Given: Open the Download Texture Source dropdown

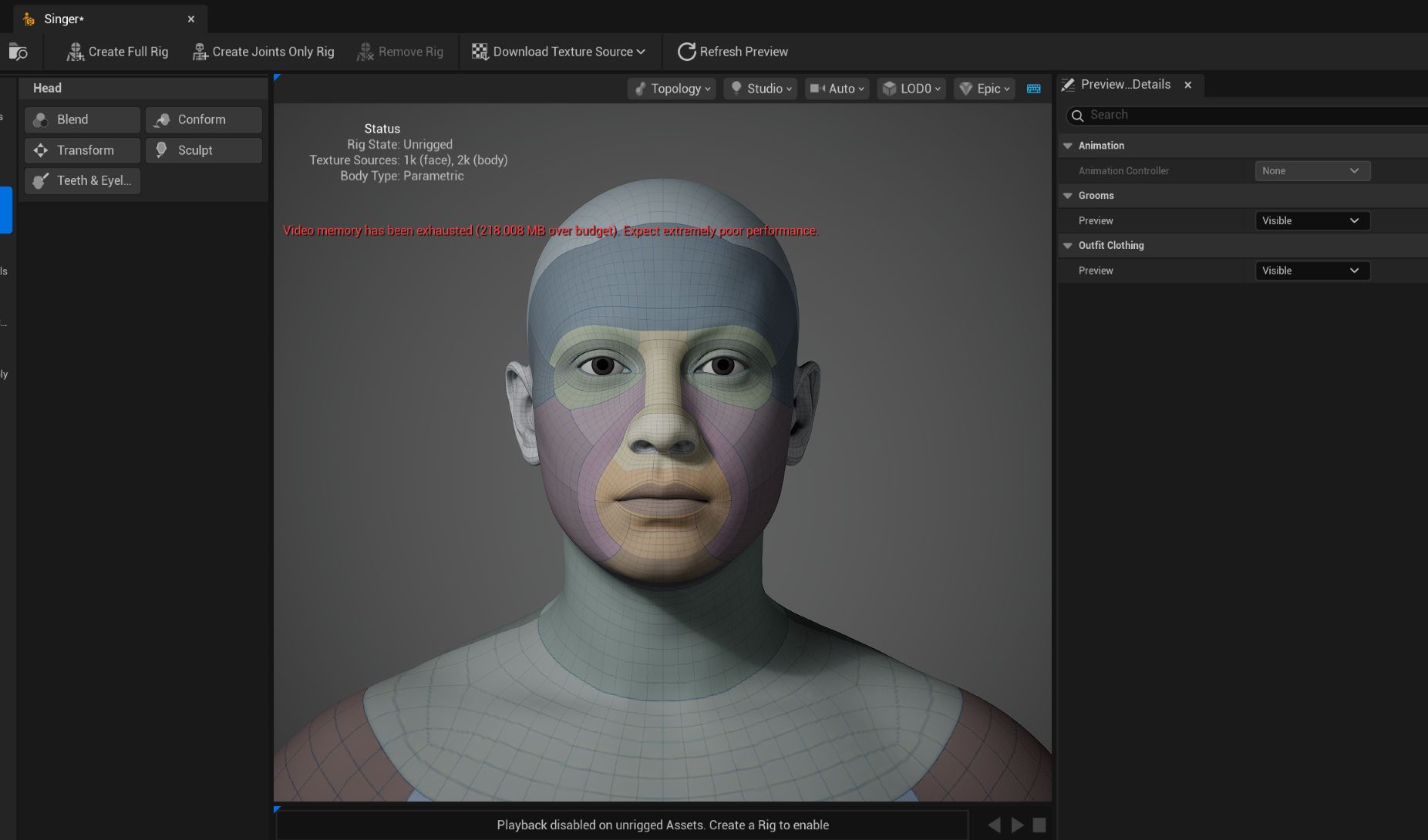Looking at the screenshot, I should (x=558, y=52).
